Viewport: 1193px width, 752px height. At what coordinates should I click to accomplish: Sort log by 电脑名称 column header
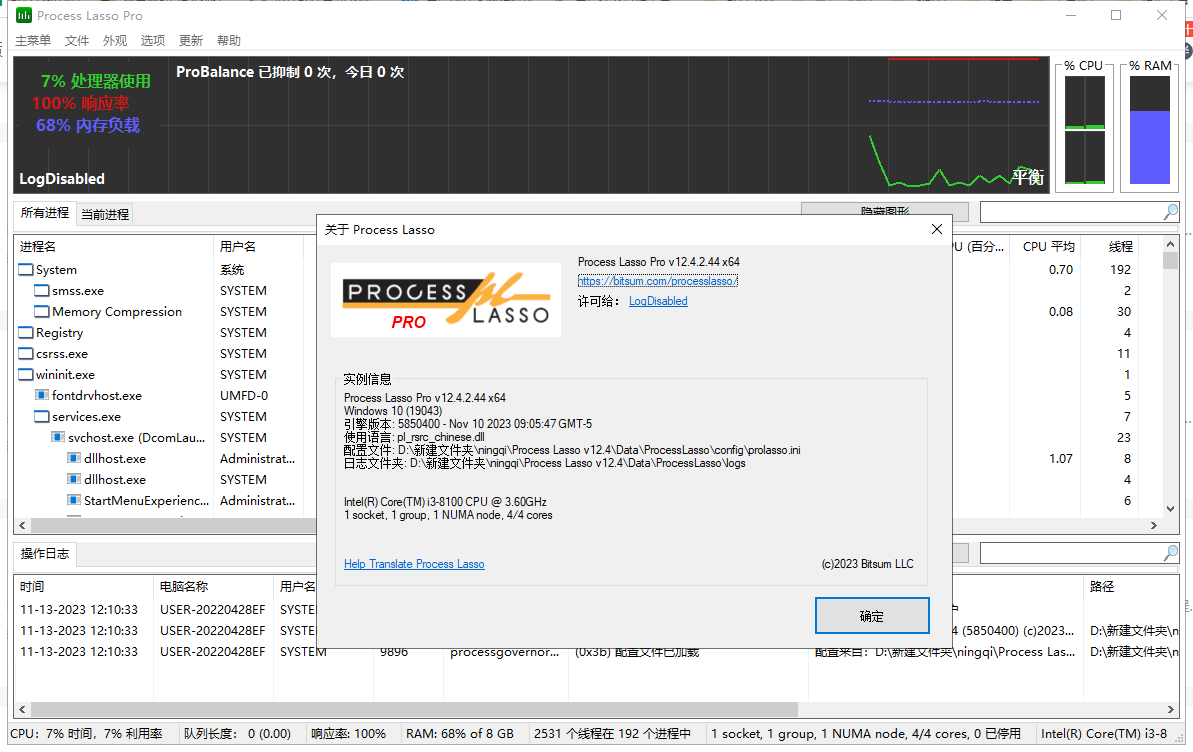[x=213, y=587]
